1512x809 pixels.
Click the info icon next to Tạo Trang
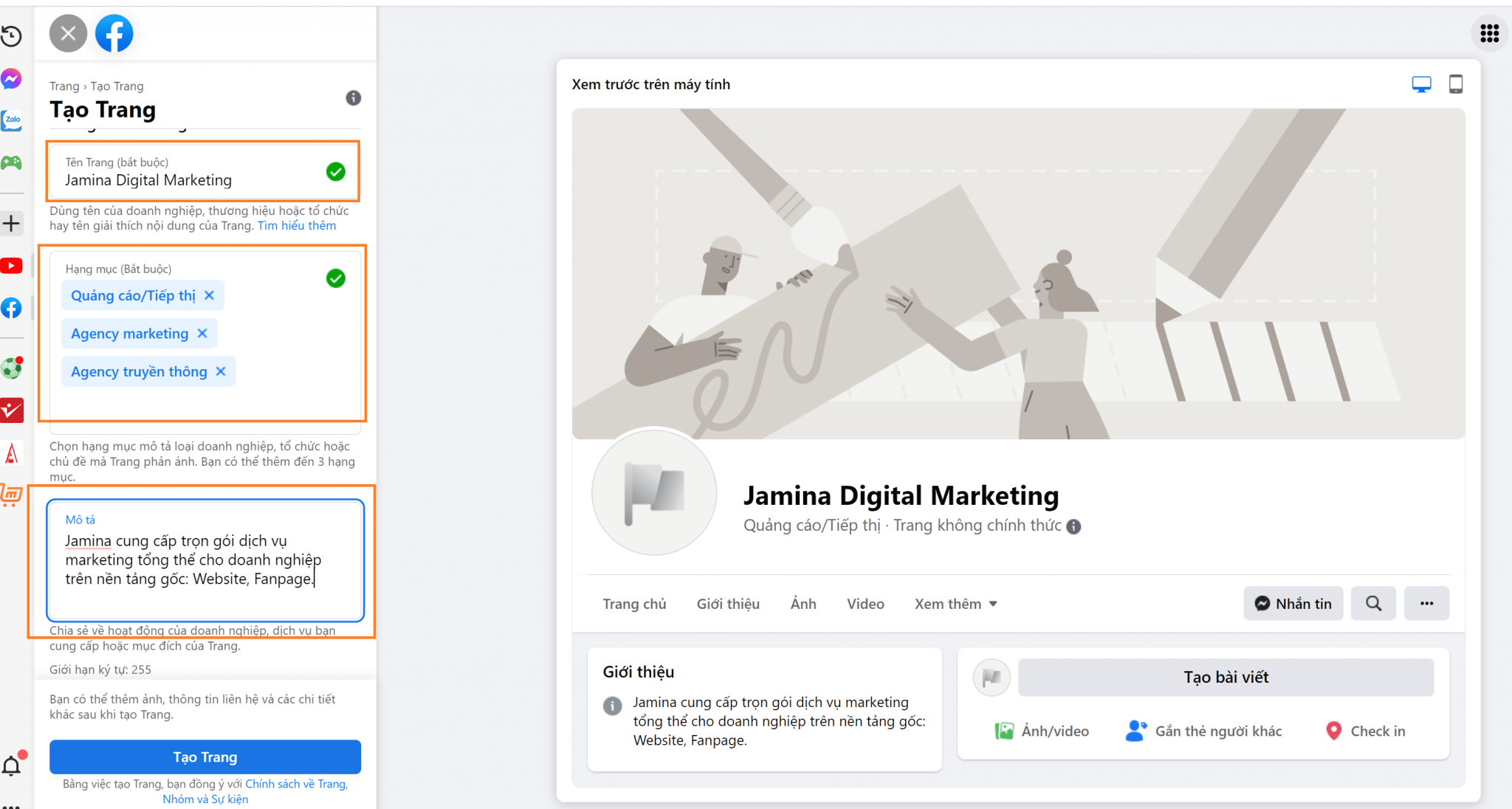353,98
